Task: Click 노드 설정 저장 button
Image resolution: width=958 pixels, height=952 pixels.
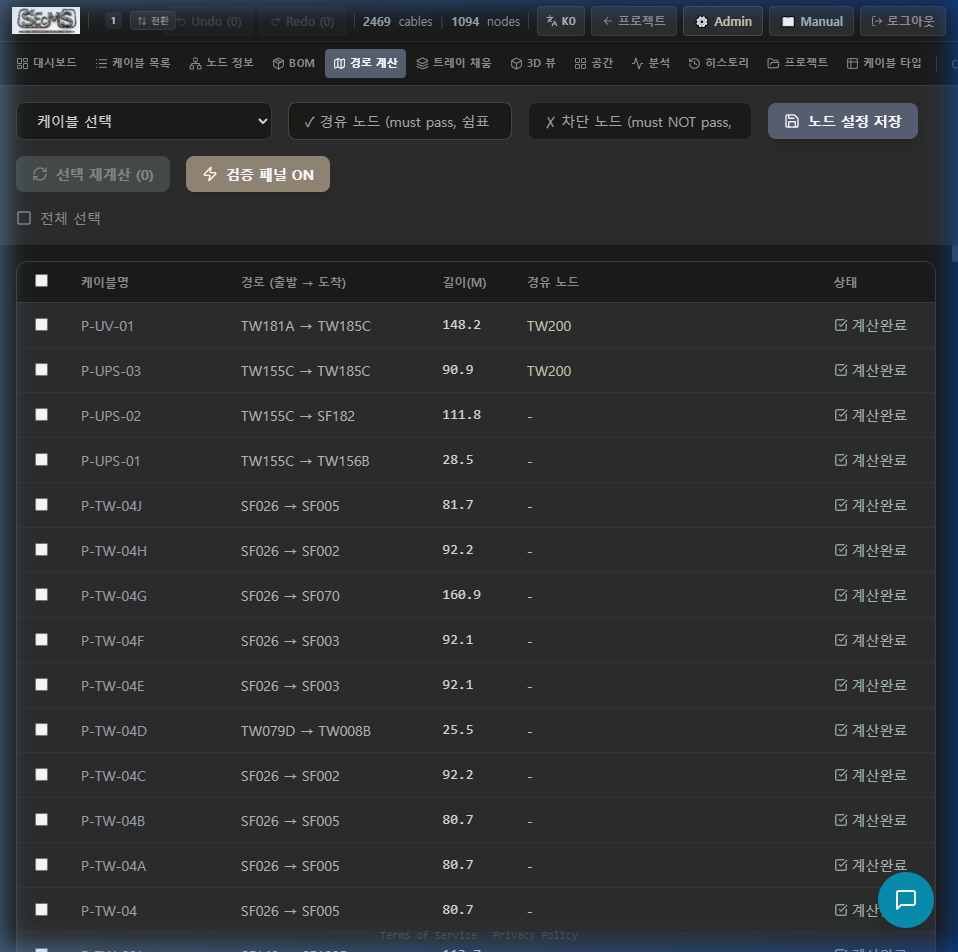Action: point(843,121)
